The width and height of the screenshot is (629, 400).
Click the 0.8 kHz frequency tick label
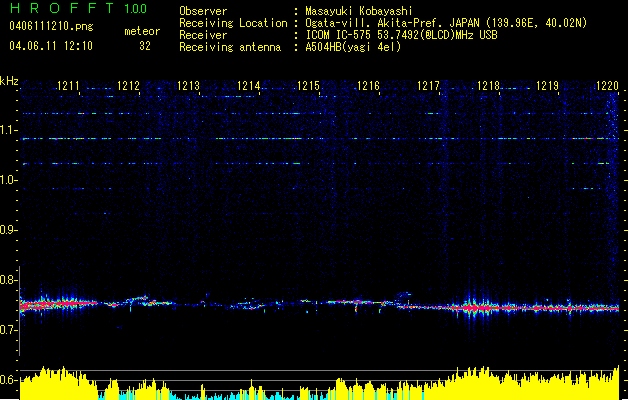(x=7, y=280)
